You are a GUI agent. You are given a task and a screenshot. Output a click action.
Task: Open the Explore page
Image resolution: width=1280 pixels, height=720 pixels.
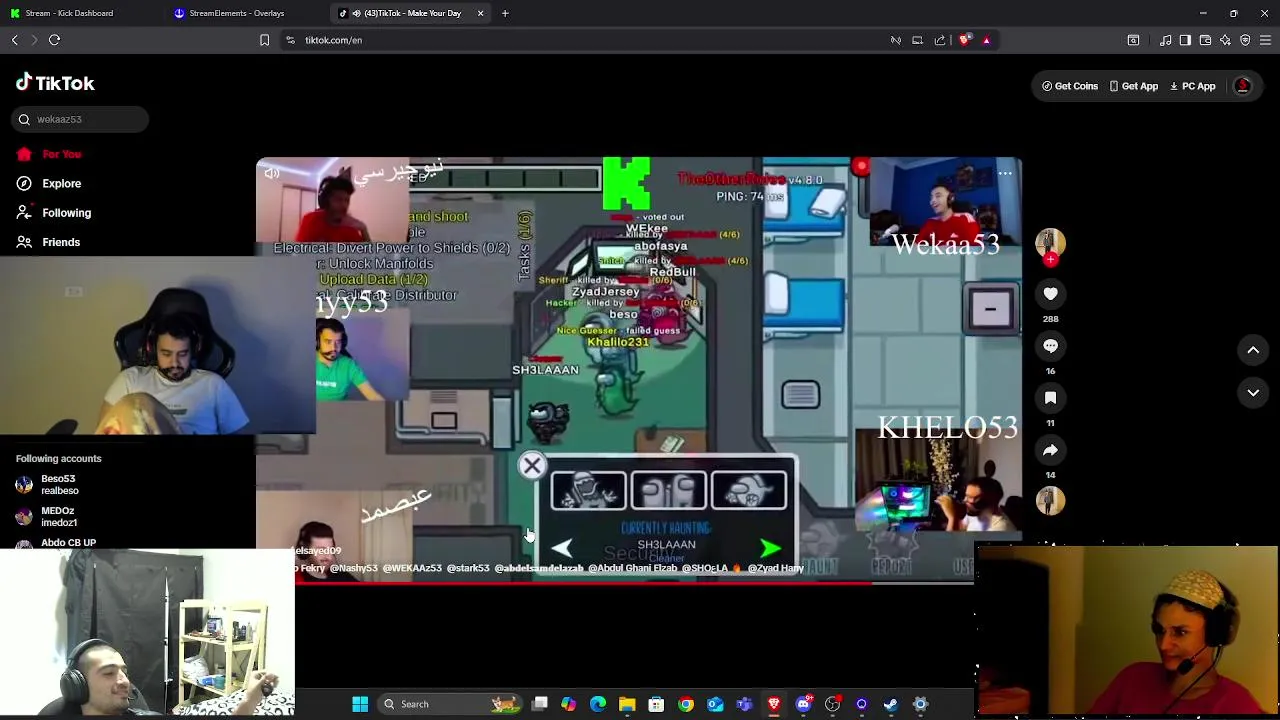point(49,184)
